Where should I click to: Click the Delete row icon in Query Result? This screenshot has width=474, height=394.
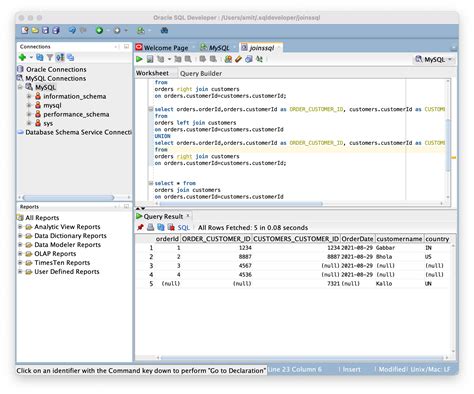[171, 227]
